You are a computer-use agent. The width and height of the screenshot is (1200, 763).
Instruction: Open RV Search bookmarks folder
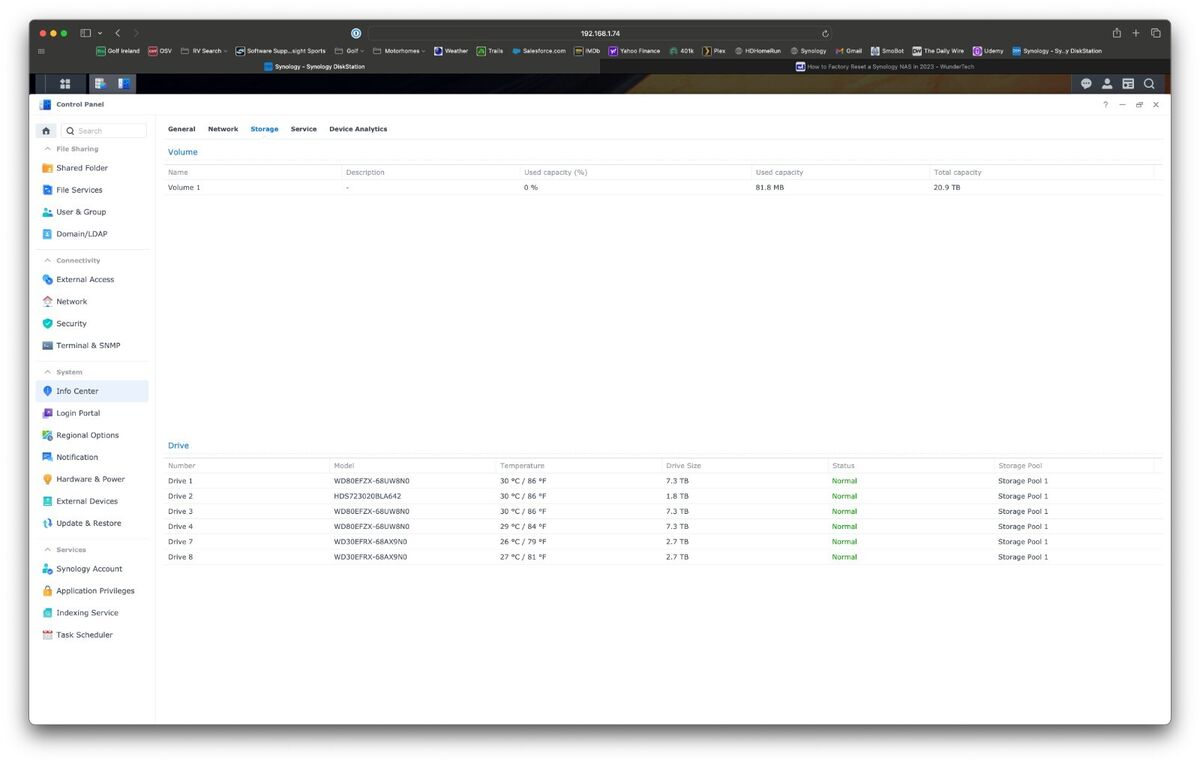tap(204, 51)
